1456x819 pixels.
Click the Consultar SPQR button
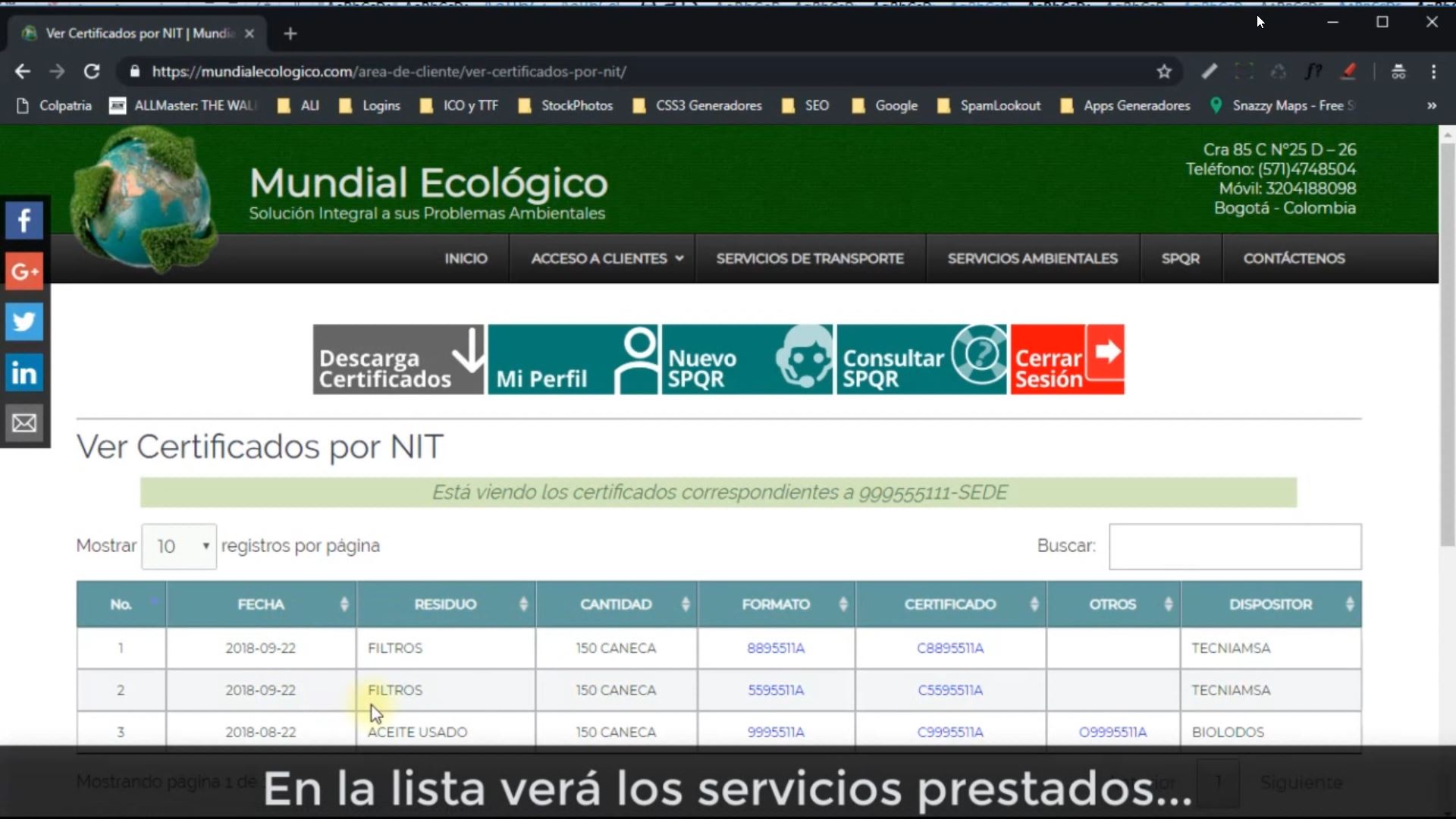coord(922,359)
